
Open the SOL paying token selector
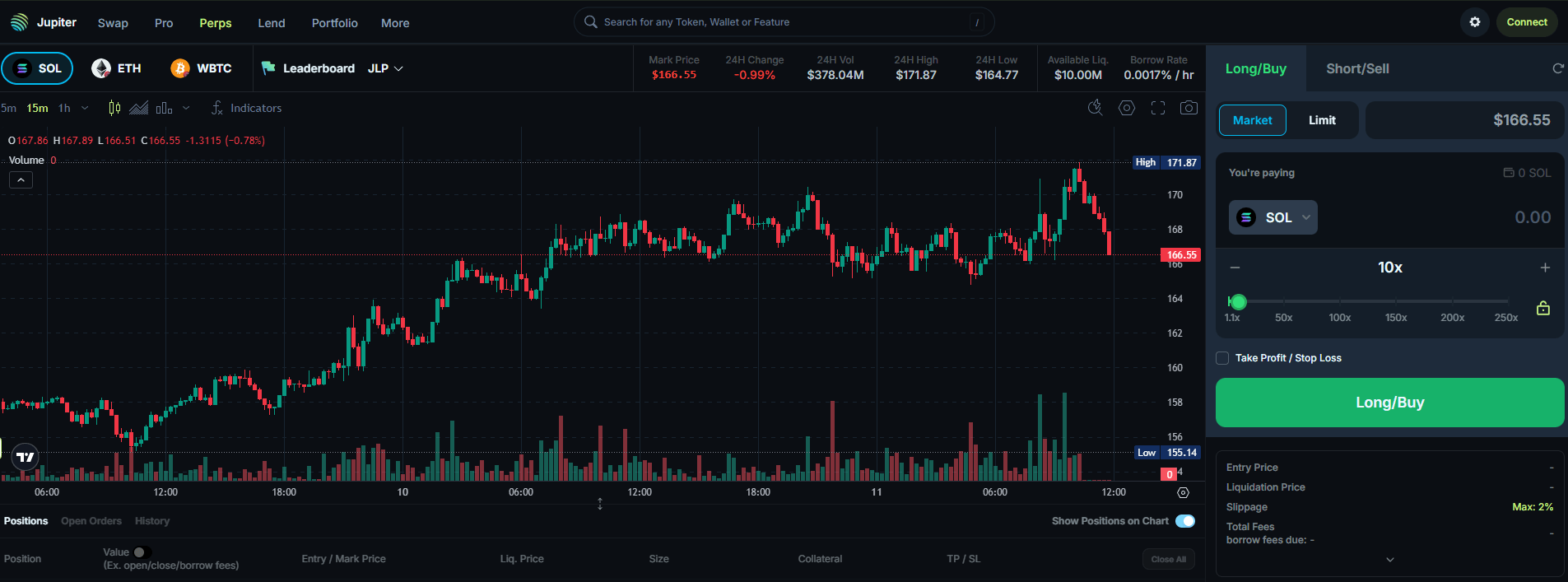1273,217
